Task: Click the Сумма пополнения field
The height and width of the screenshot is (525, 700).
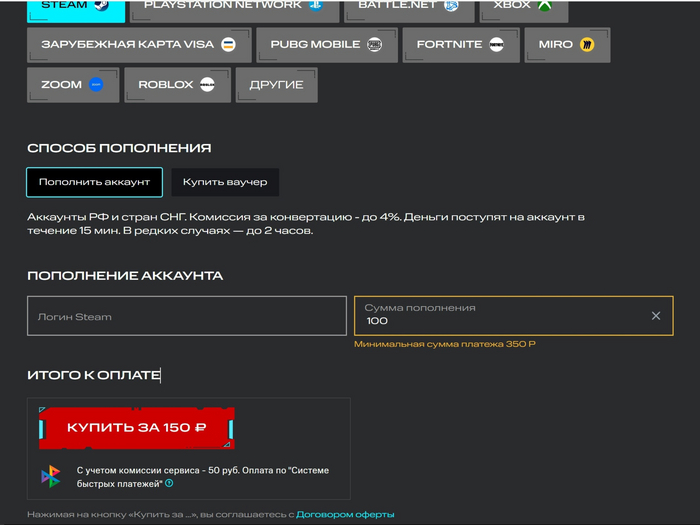Action: [x=513, y=316]
